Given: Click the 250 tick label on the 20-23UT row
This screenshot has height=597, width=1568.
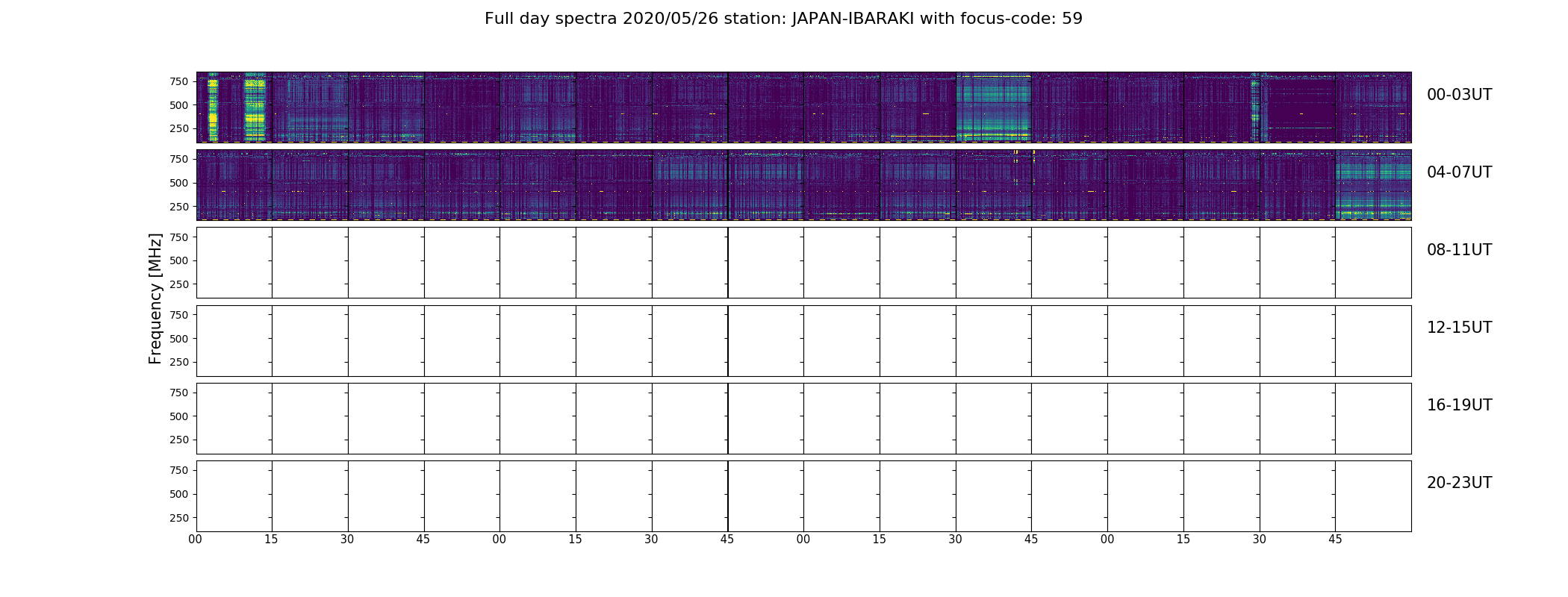Looking at the screenshot, I should [x=178, y=518].
